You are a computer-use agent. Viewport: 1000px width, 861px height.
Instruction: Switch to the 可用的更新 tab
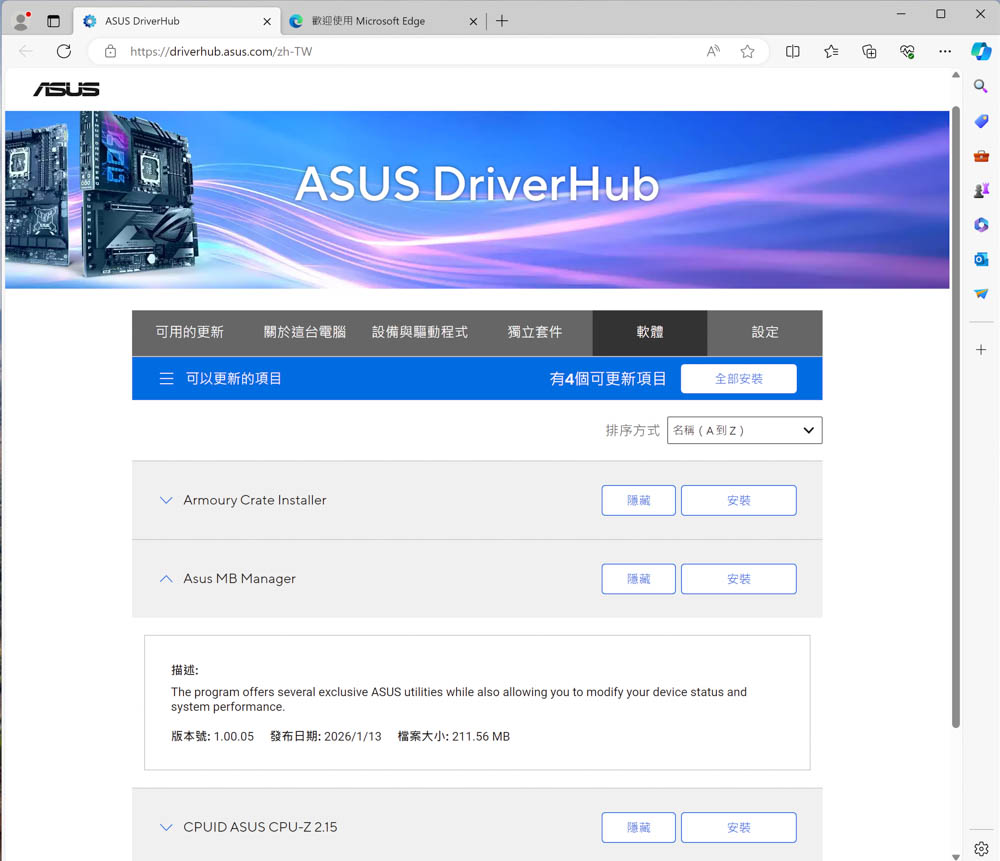tap(189, 332)
